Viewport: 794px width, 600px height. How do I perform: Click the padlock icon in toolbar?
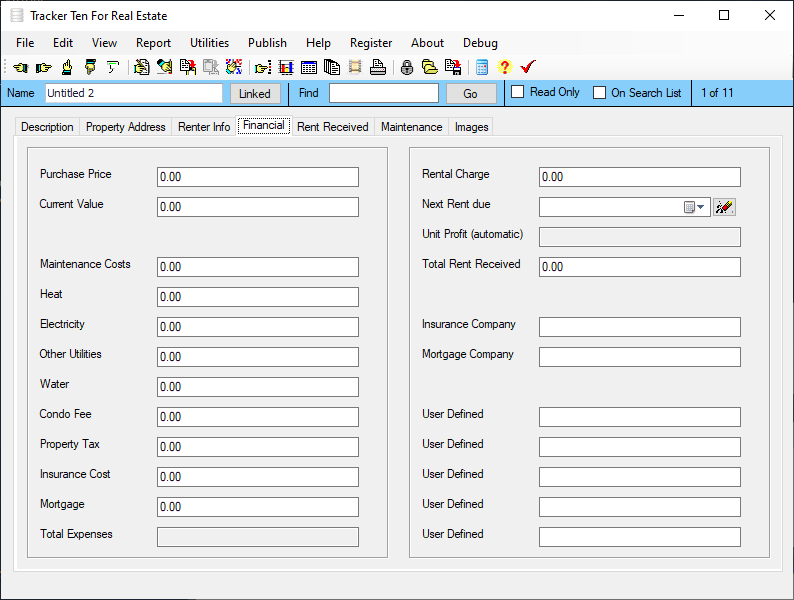tap(407, 67)
